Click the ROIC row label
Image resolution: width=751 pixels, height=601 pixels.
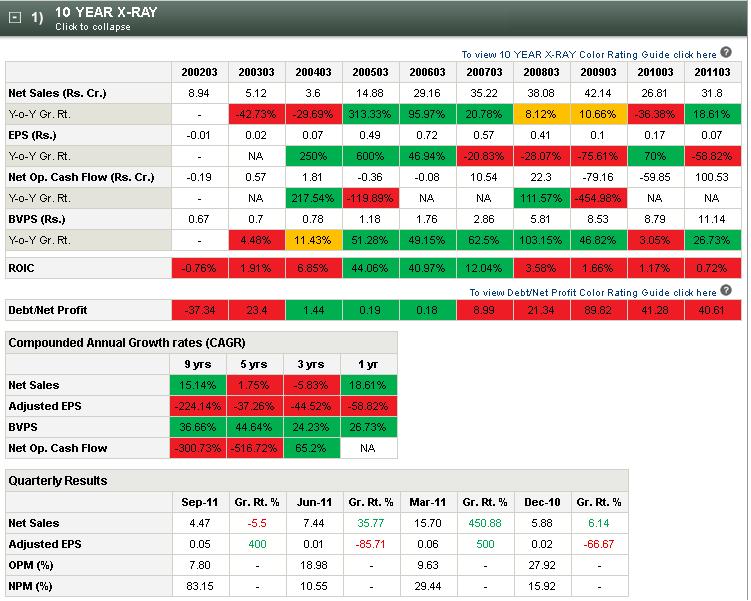pos(24,270)
